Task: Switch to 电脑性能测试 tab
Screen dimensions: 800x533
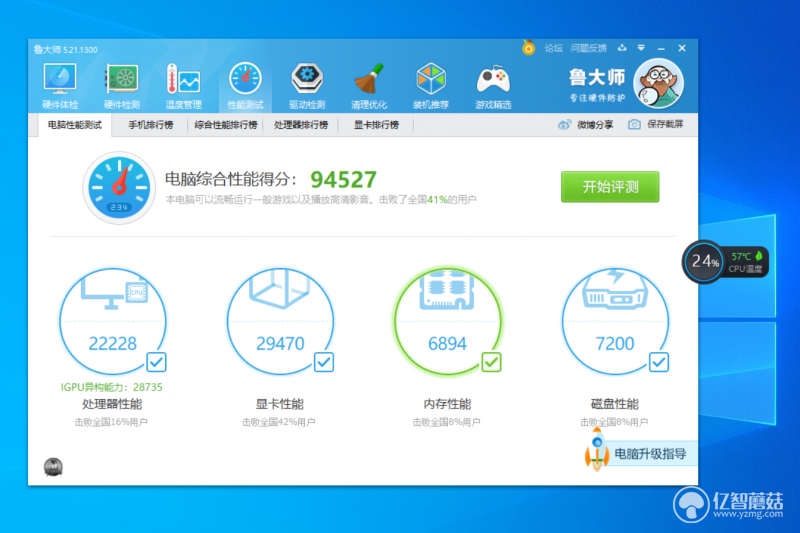Action: pos(74,125)
